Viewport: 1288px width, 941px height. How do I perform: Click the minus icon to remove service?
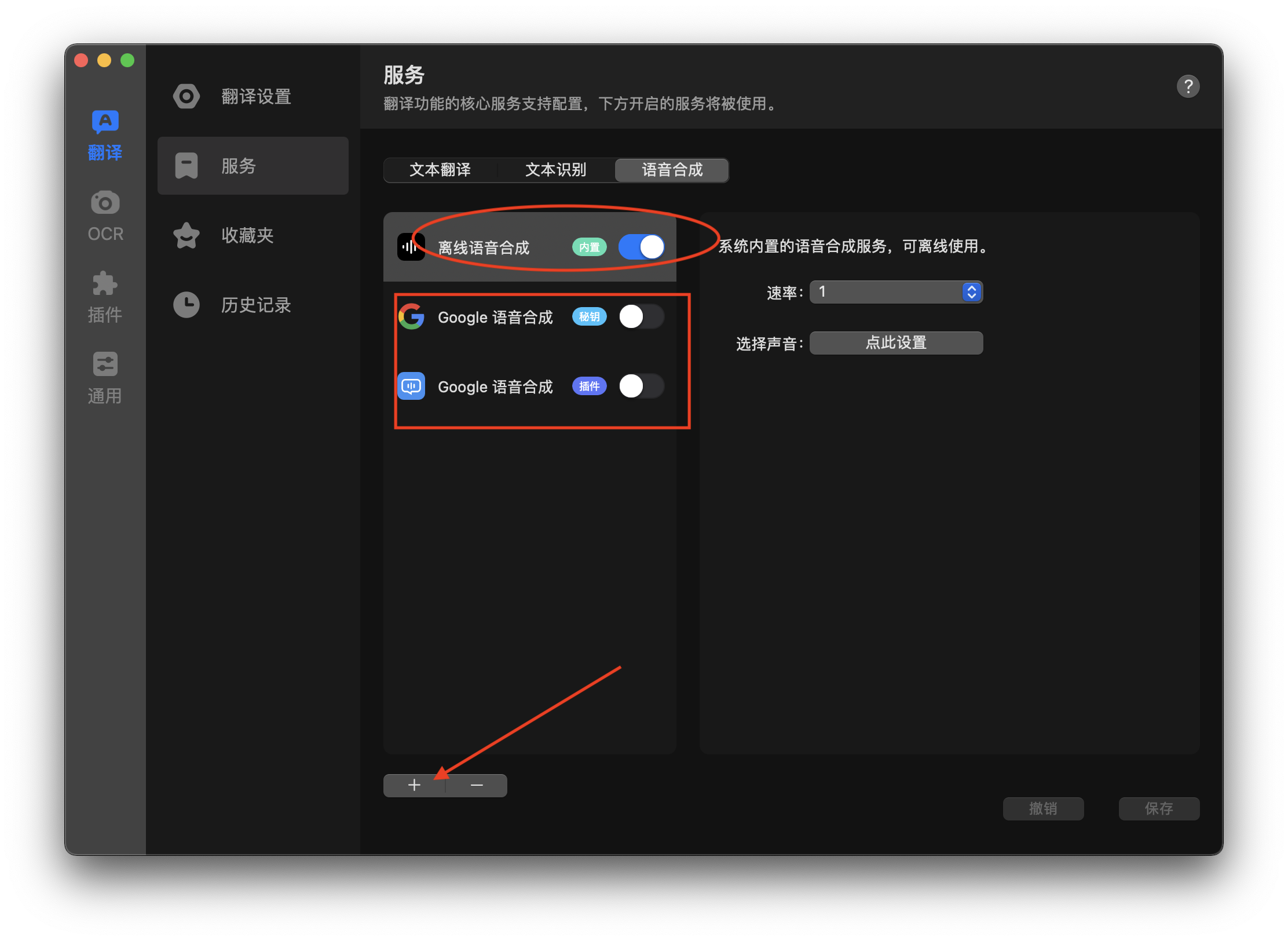477,785
